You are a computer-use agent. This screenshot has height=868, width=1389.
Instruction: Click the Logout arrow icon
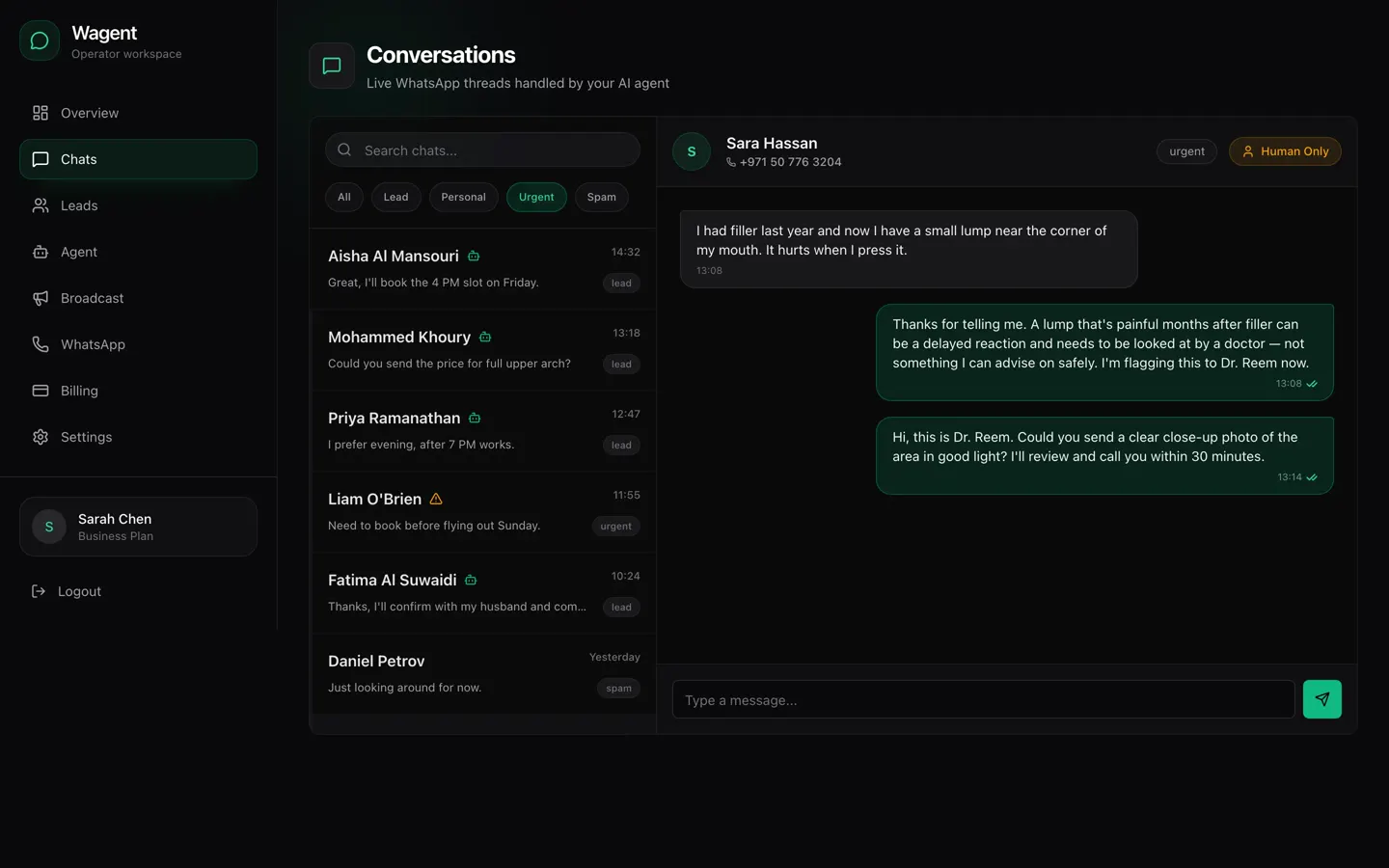39,591
